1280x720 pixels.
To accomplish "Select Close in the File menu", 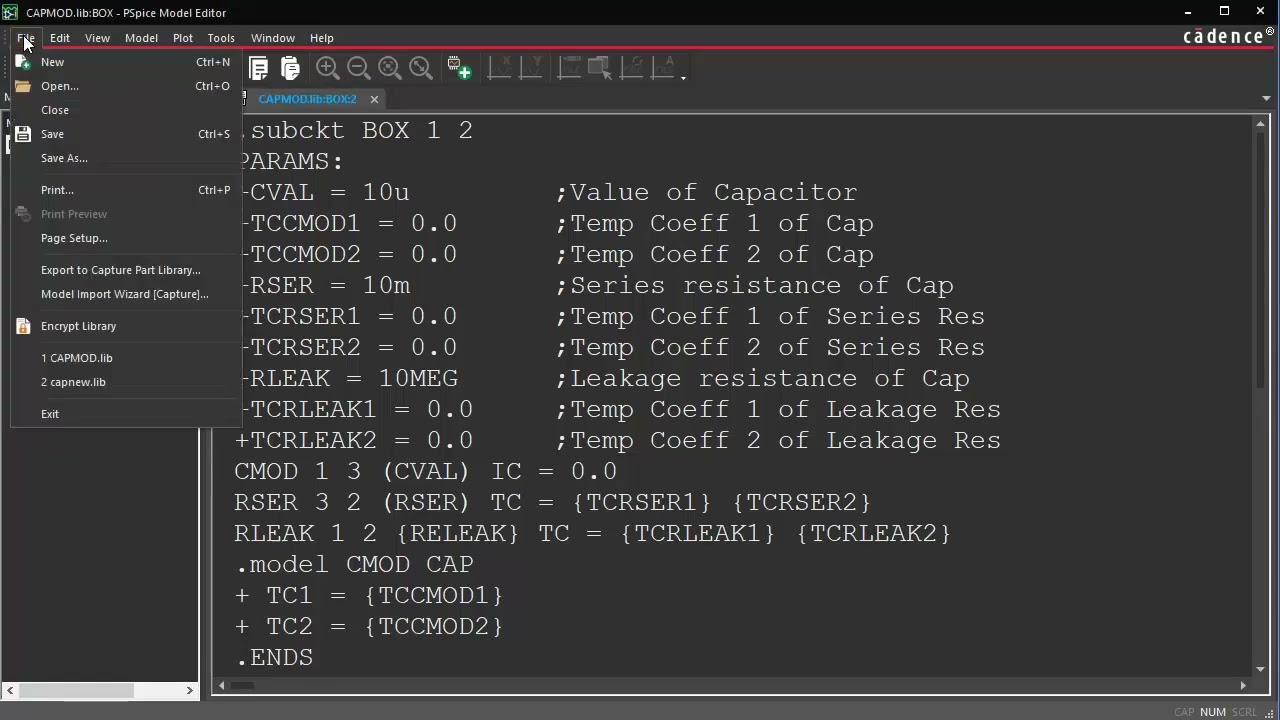I will pyautogui.click(x=125, y=110).
